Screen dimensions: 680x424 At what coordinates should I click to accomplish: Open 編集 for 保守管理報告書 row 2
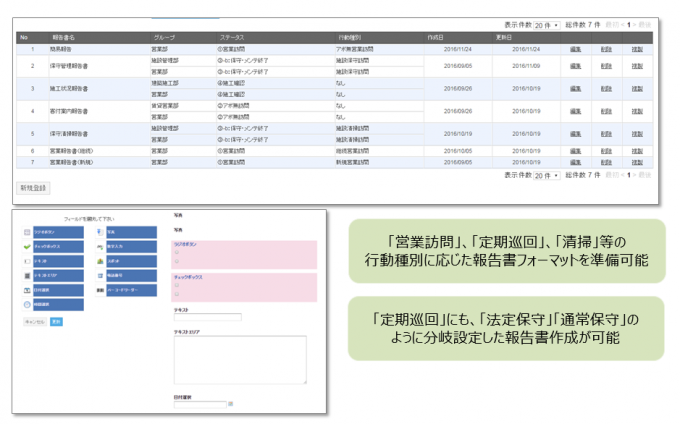[575, 66]
